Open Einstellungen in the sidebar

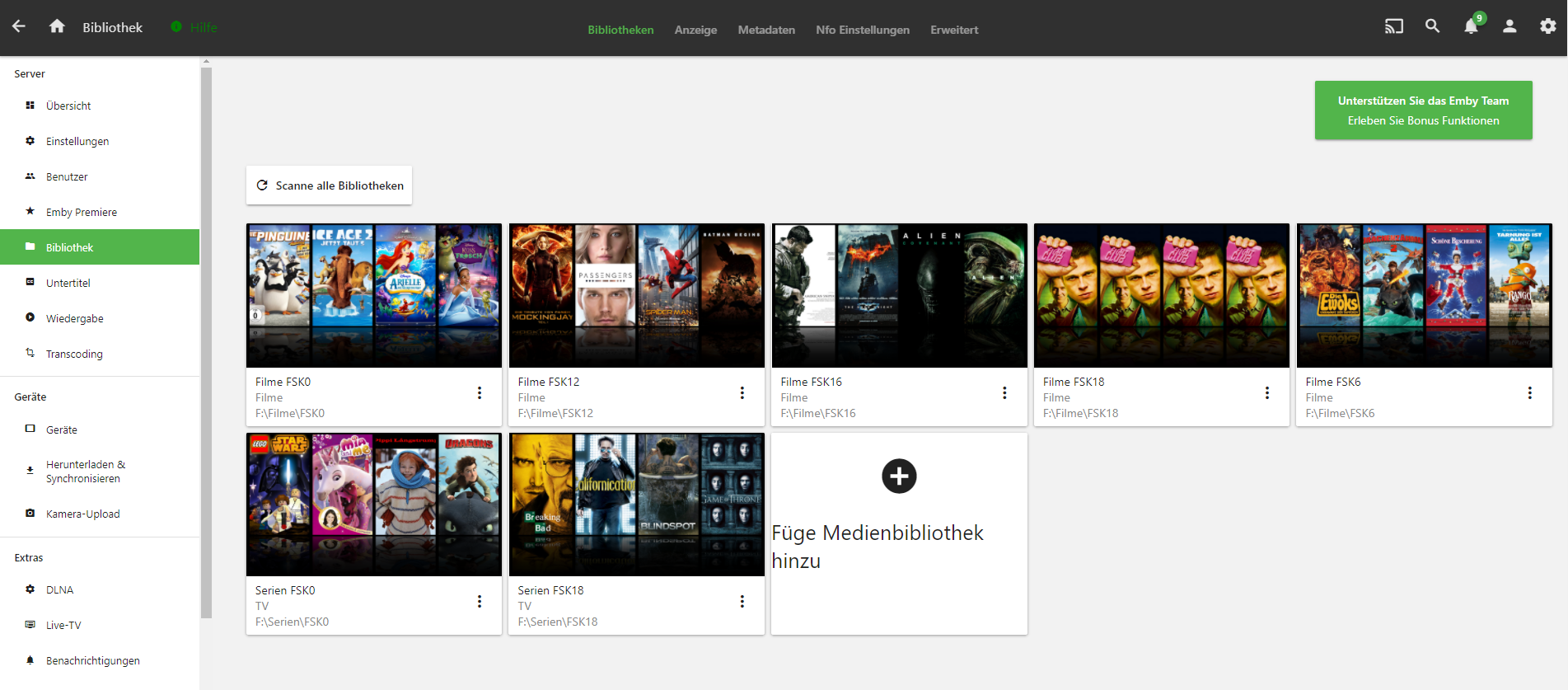[x=100, y=141]
